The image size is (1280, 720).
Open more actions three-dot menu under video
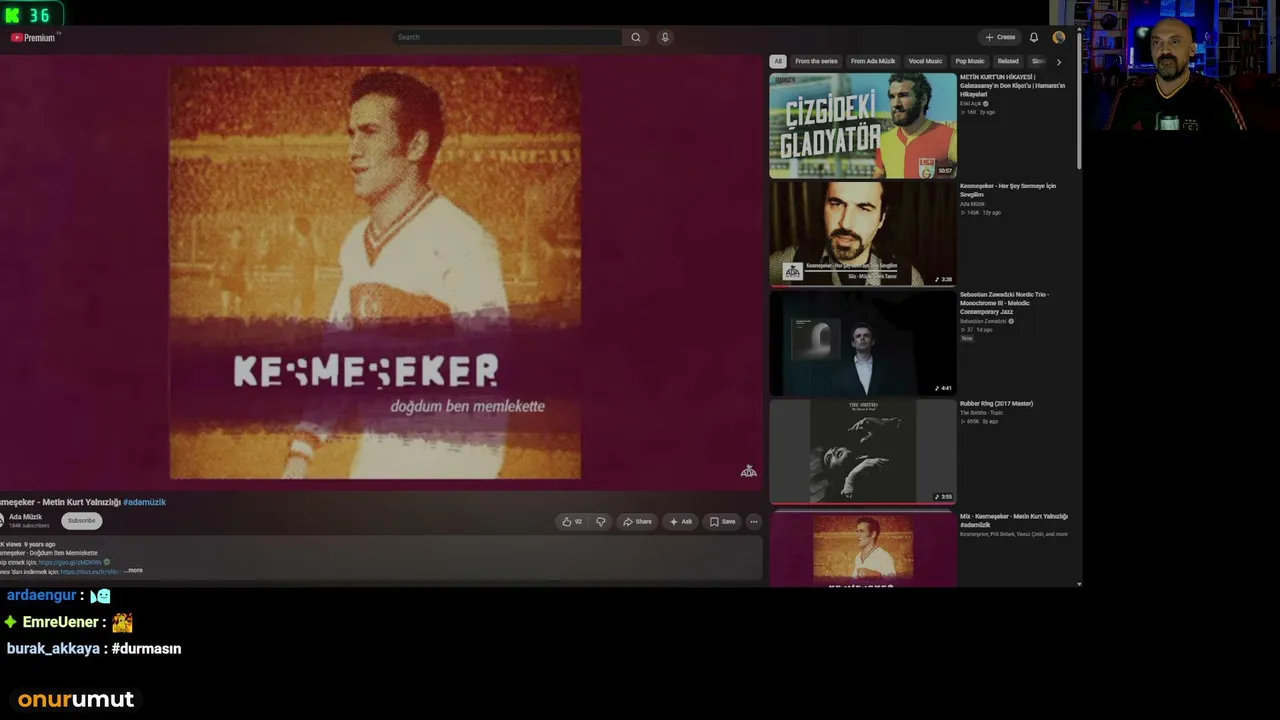[754, 521]
